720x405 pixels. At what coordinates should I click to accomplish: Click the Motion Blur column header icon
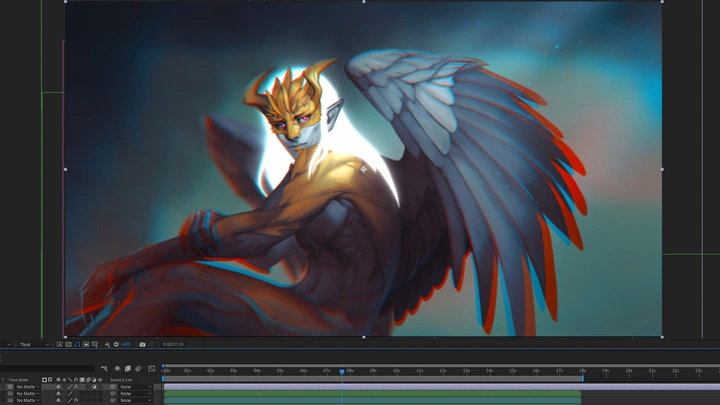pyautogui.click(x=88, y=380)
